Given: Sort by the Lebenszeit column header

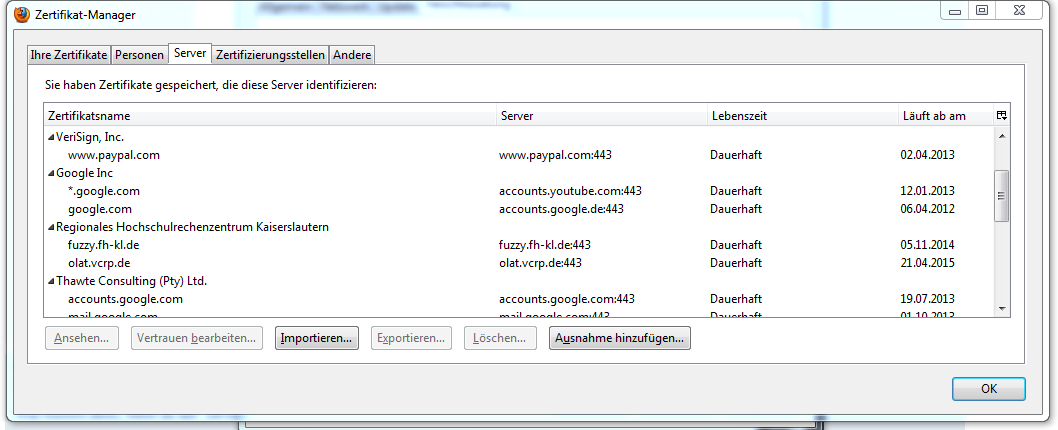Looking at the screenshot, I should (803, 116).
